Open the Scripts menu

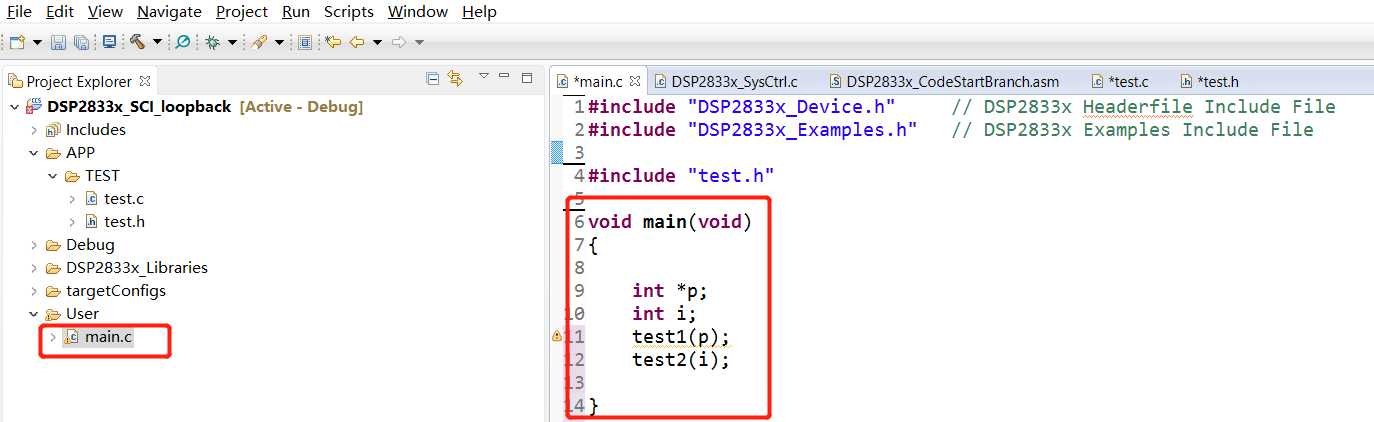click(x=349, y=12)
